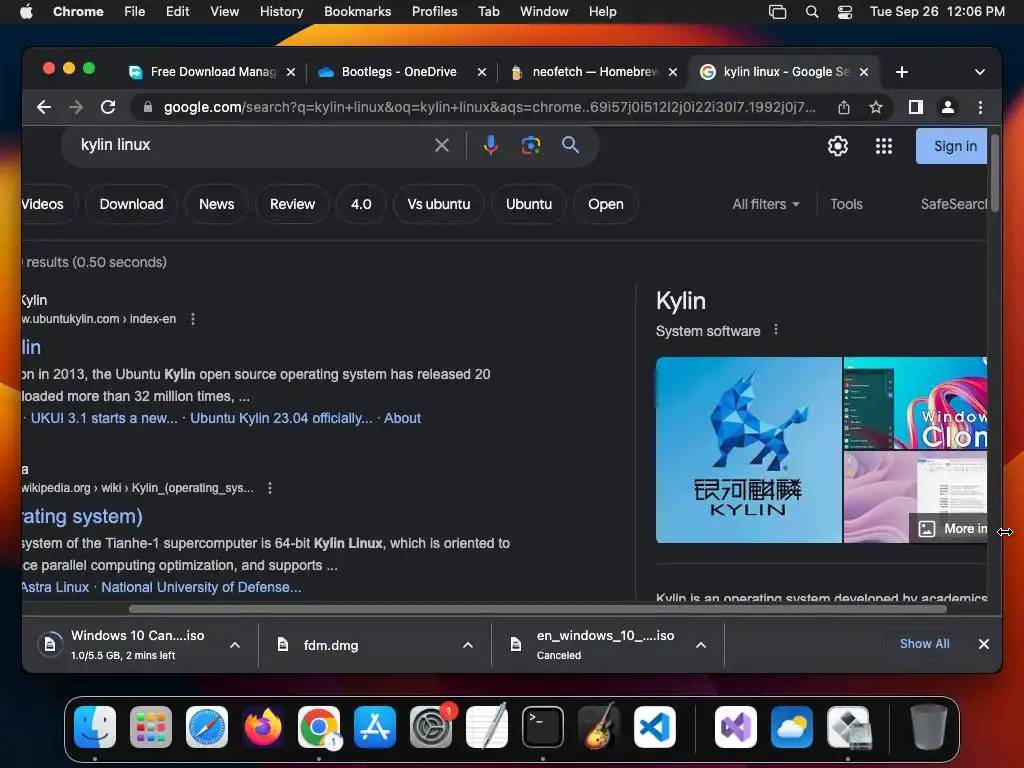Open Chrome three-dot menu

980,107
